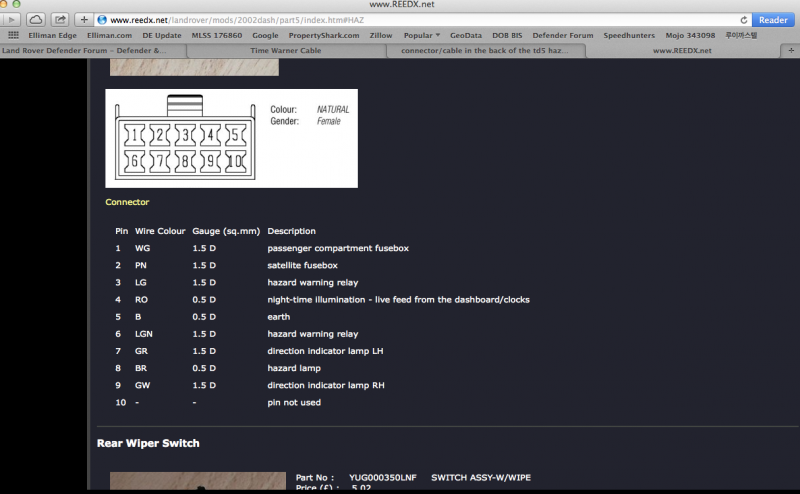Click wire colour 'LGN' cell
The width and height of the screenshot is (800, 494).
[x=143, y=334]
